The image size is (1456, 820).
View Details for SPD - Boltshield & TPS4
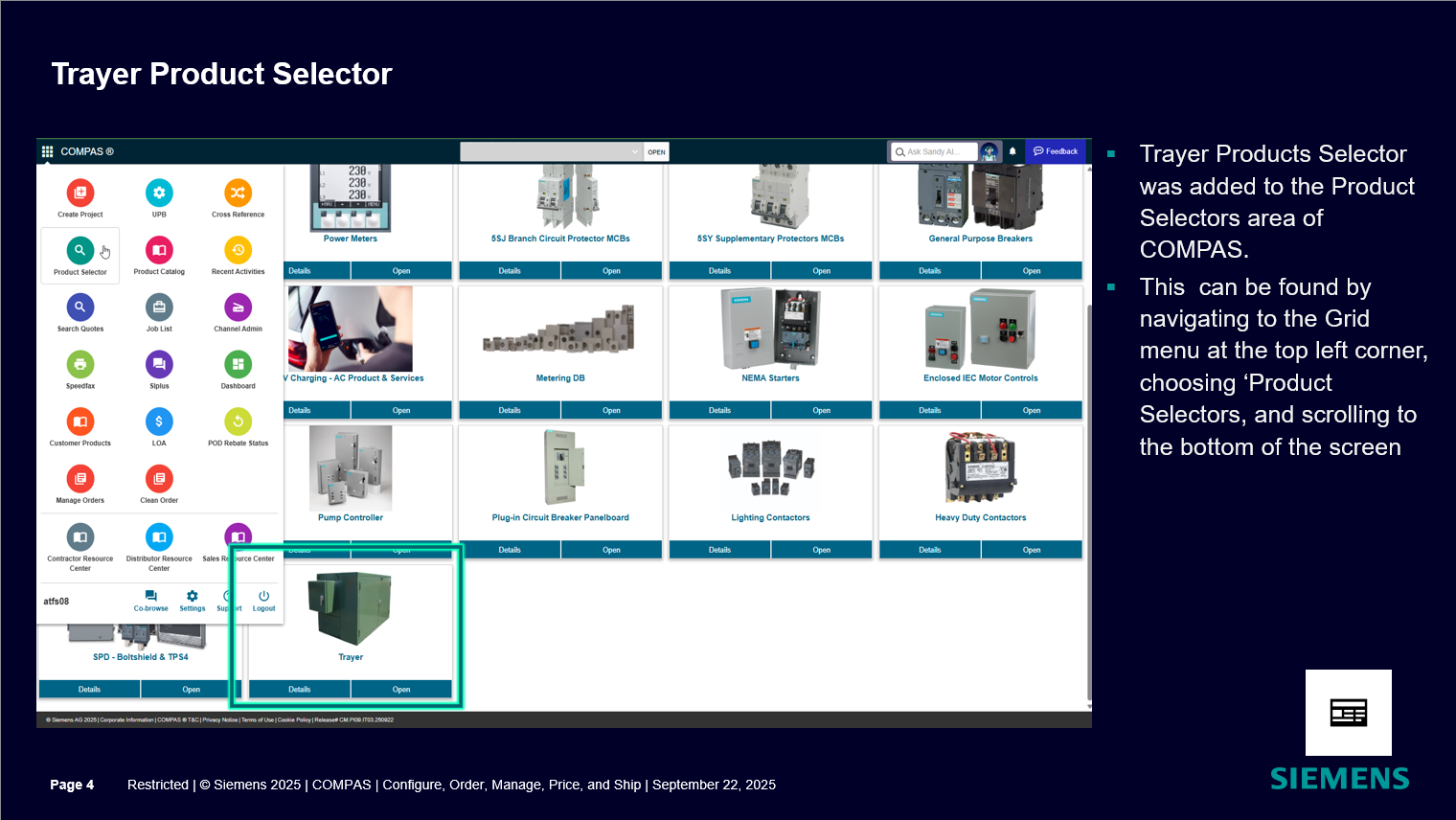[x=89, y=690]
